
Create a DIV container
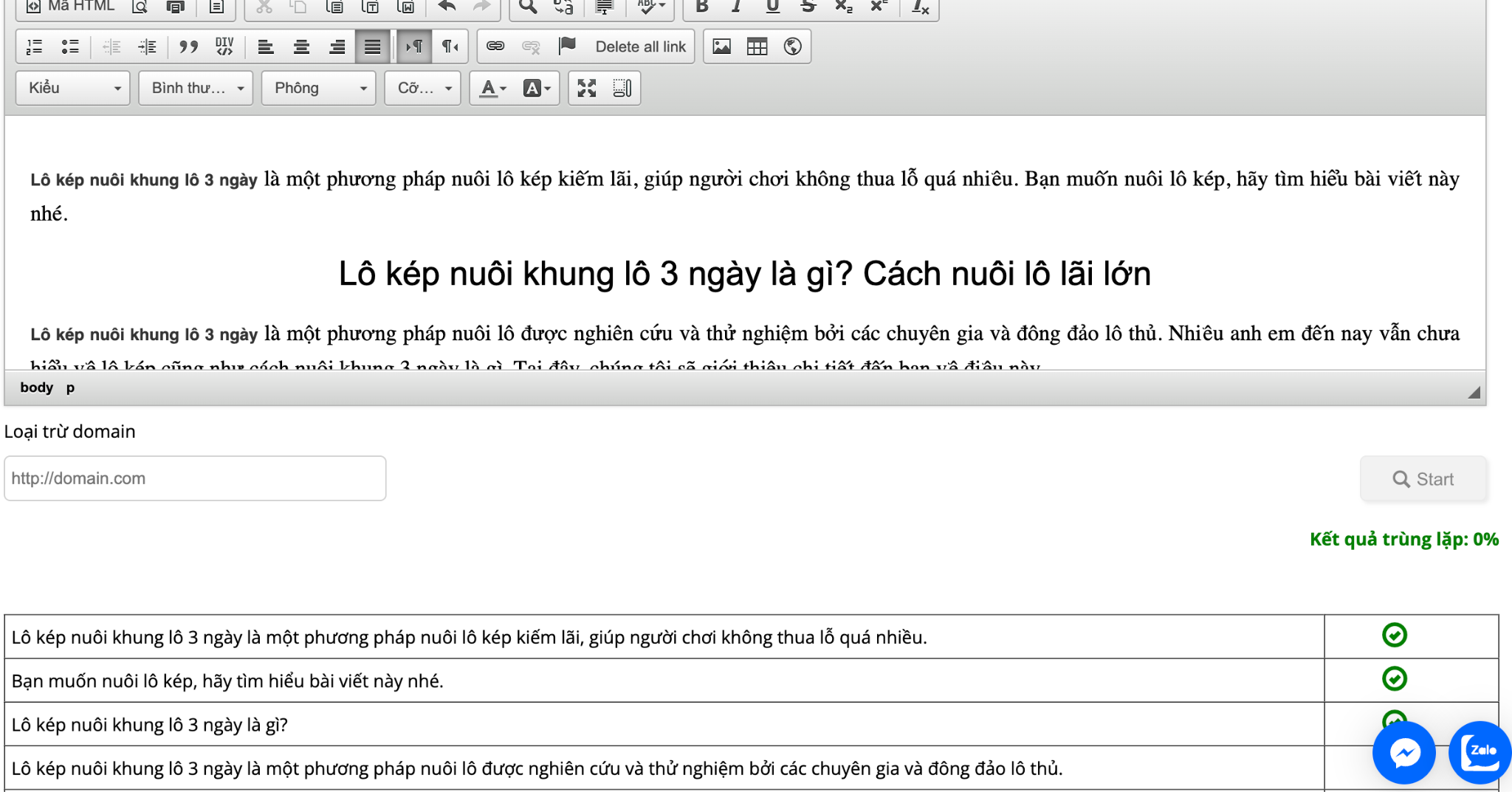224,47
